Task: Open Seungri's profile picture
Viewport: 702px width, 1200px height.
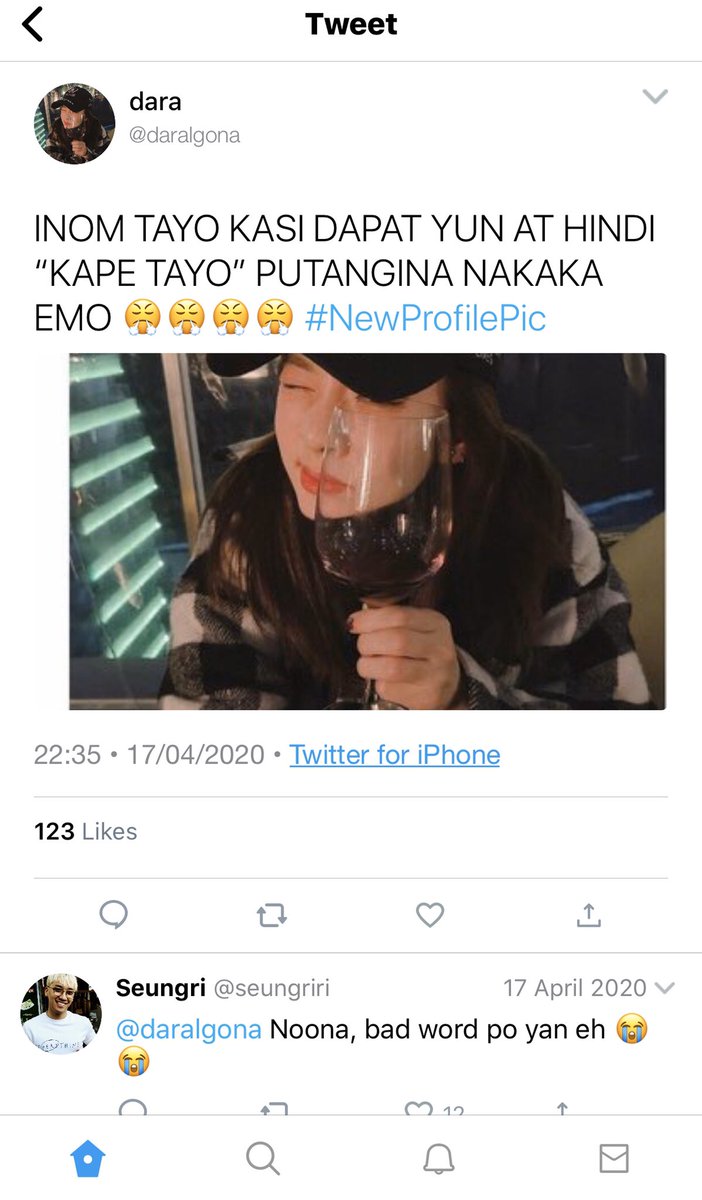Action: 61,1014
